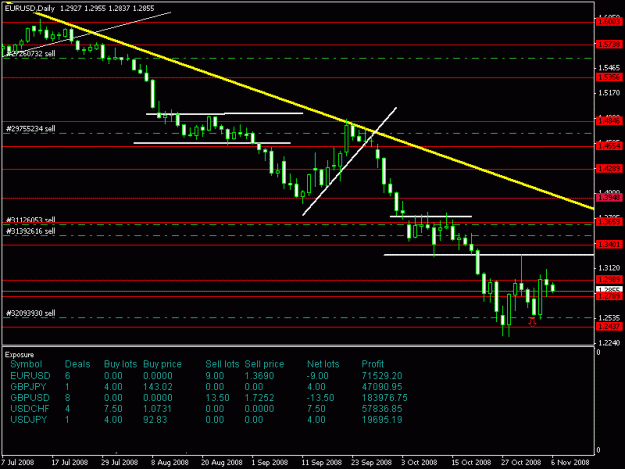Click the 1.4289 red price label
The image size is (625, 469).
pyautogui.click(x=609, y=169)
